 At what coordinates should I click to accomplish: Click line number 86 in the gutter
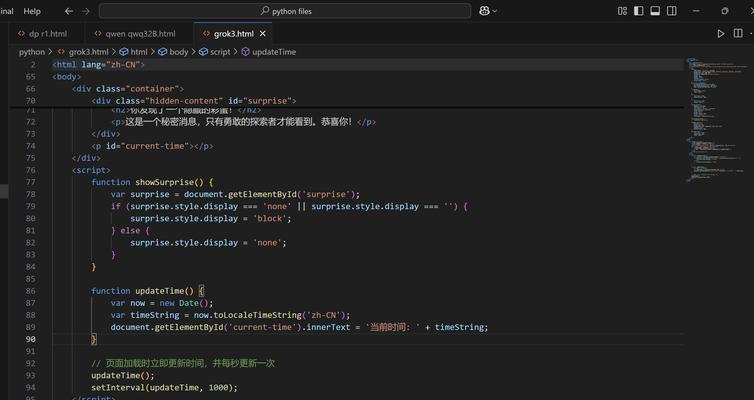pyautogui.click(x=30, y=291)
